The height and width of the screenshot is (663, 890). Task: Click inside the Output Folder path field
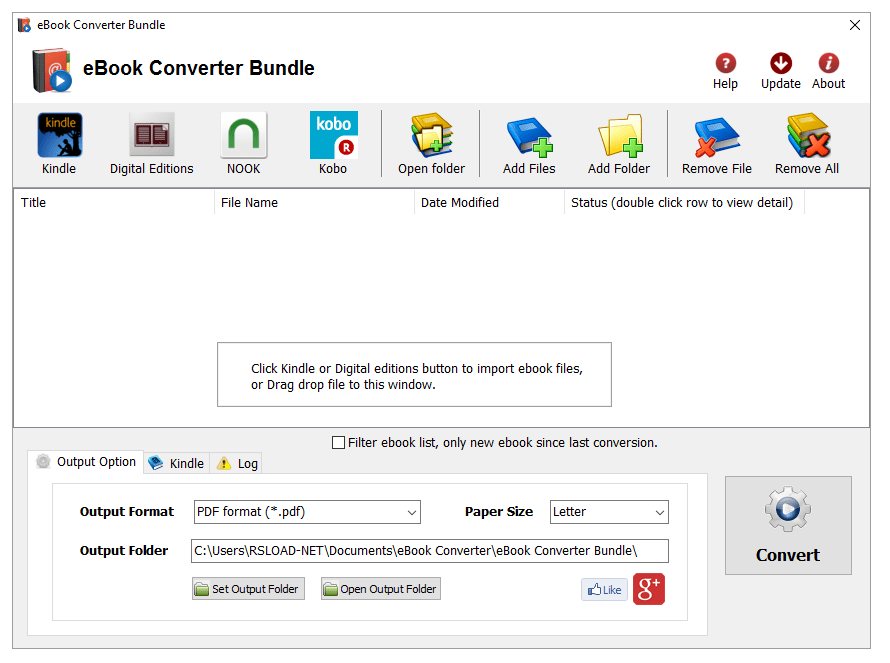point(430,550)
